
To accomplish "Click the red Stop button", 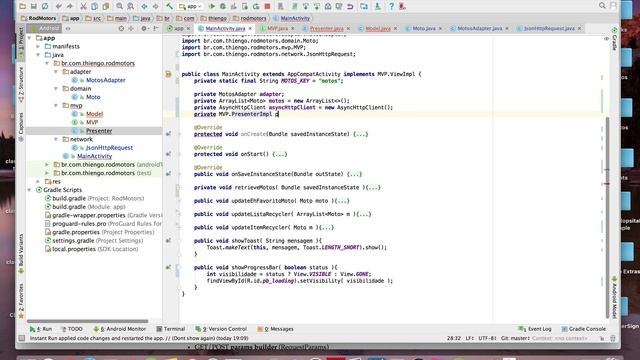I will pyautogui.click(x=267, y=6).
